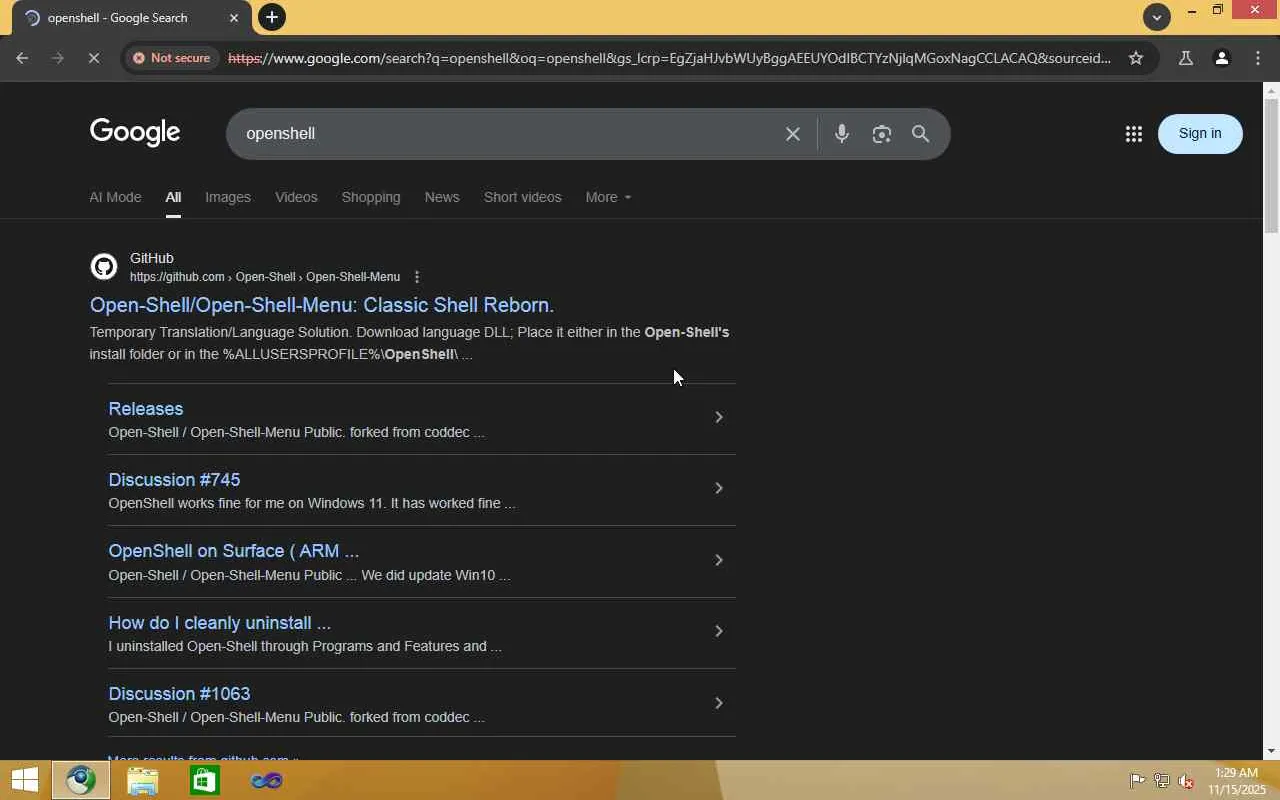1280x800 pixels.
Task: Sign in to Google account
Action: click(x=1200, y=133)
